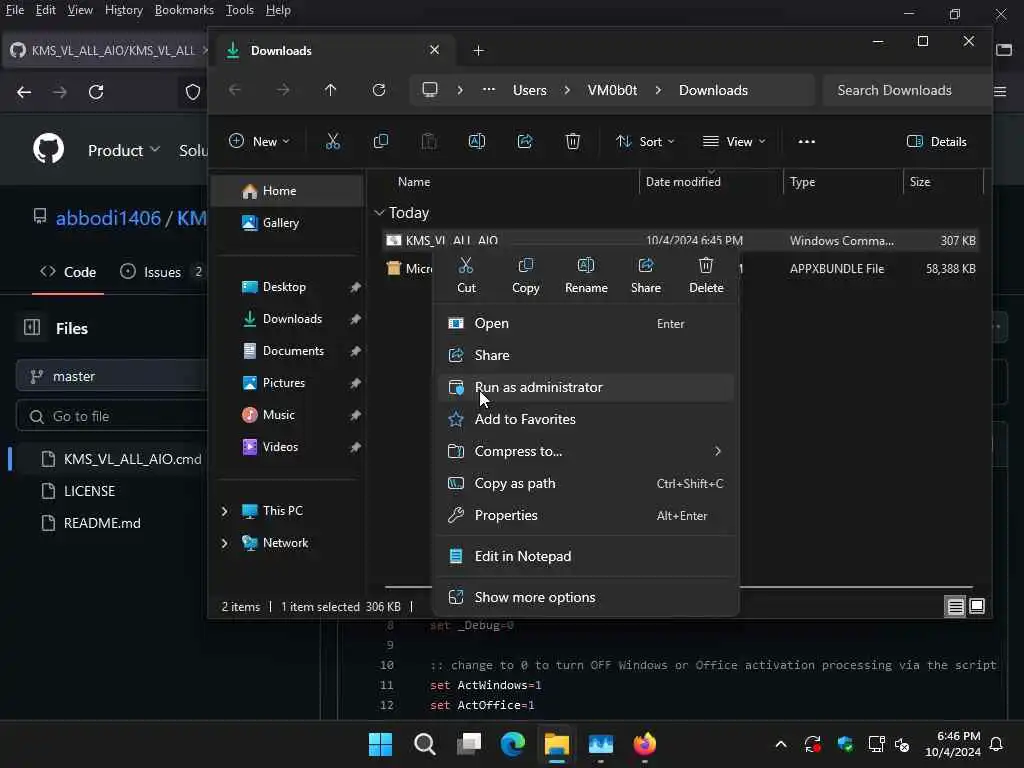Viewport: 1024px width, 768px height.
Task: Collapse the Today group
Action: [379, 213]
